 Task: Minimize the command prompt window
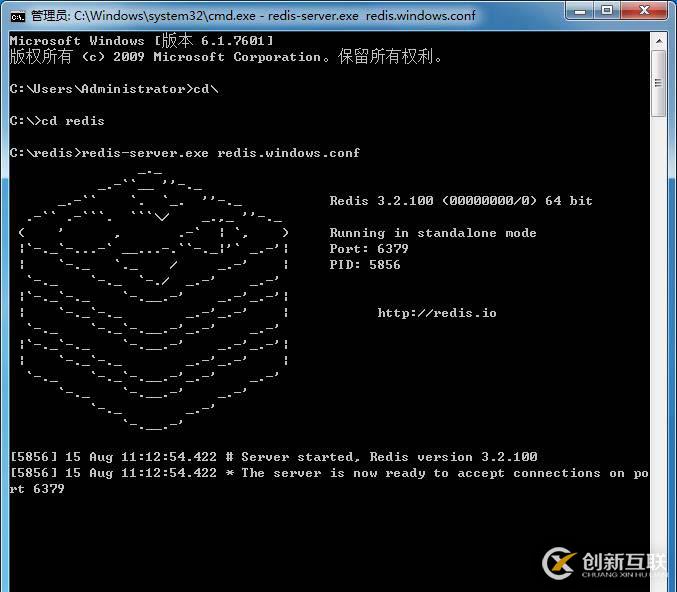pyautogui.click(x=580, y=10)
